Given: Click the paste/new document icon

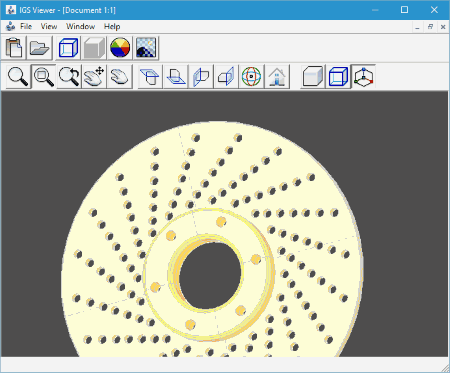Looking at the screenshot, I should pos(14,48).
